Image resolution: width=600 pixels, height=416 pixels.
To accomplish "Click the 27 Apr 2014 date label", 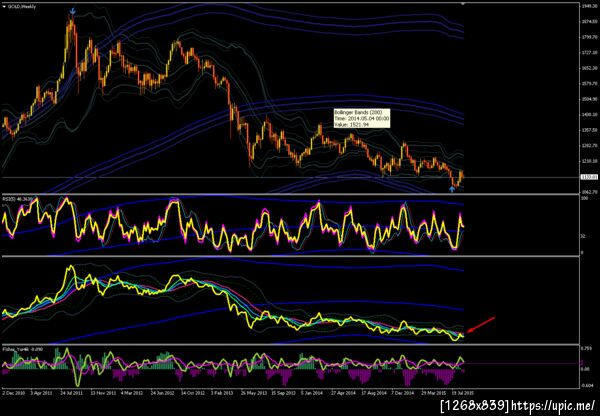I will click(x=341, y=393).
